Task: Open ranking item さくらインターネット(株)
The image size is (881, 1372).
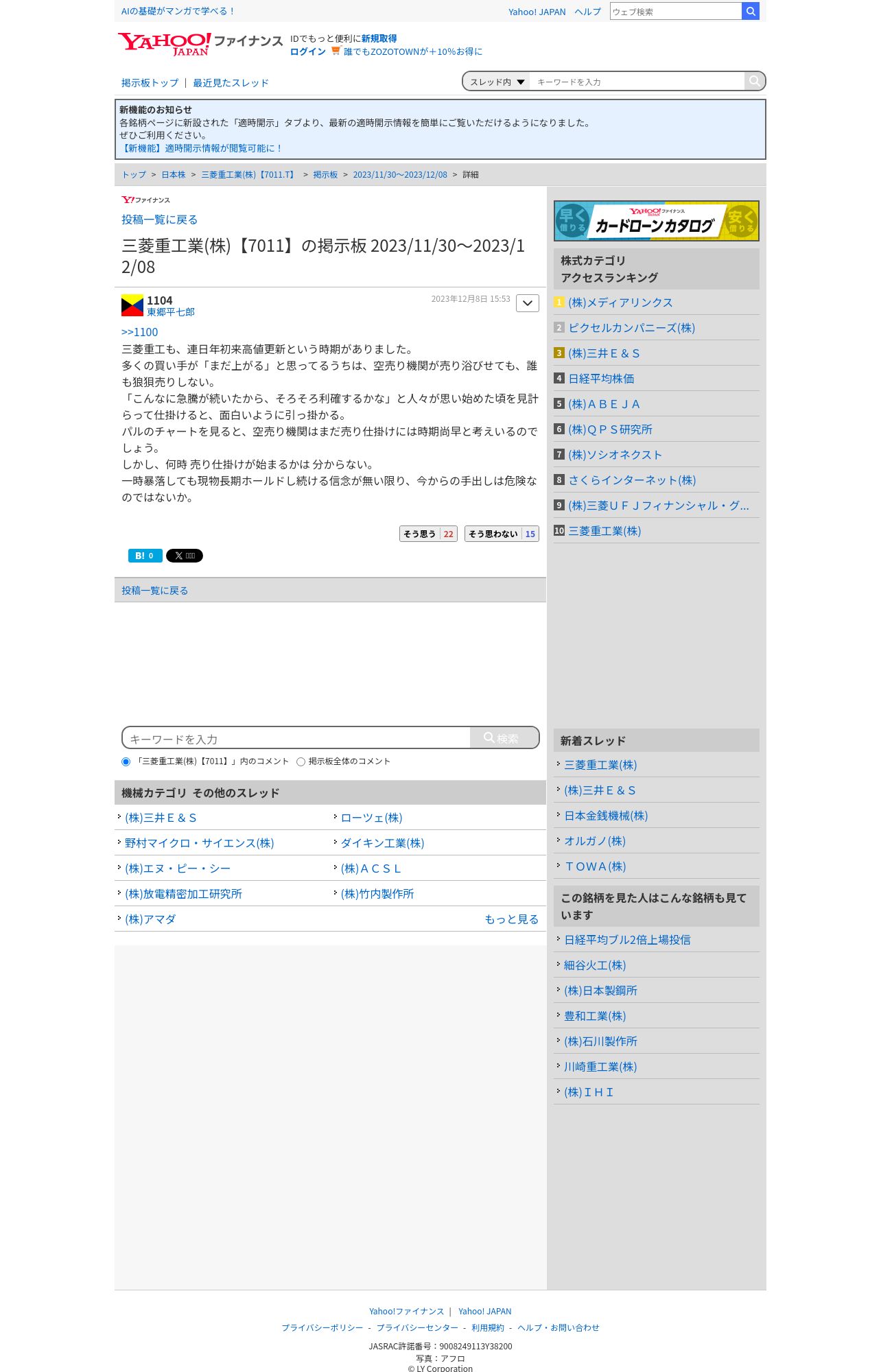Action: point(632,480)
